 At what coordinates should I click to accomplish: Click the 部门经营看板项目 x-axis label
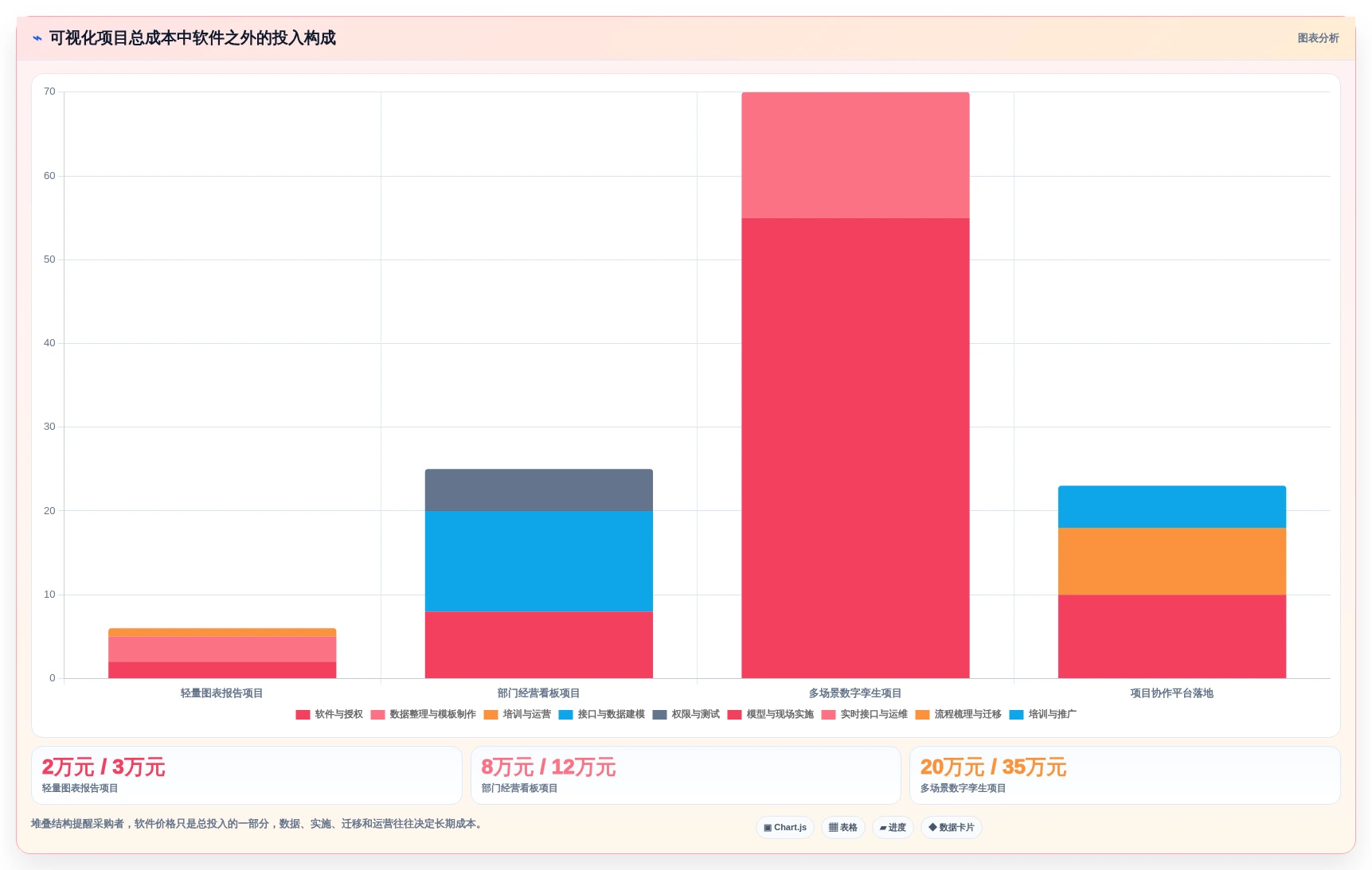[x=538, y=693]
